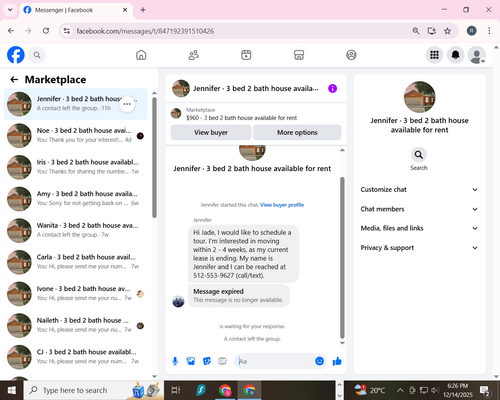Open the account profile avatar menu
The width and height of the screenshot is (500, 400).
pyautogui.click(x=477, y=55)
